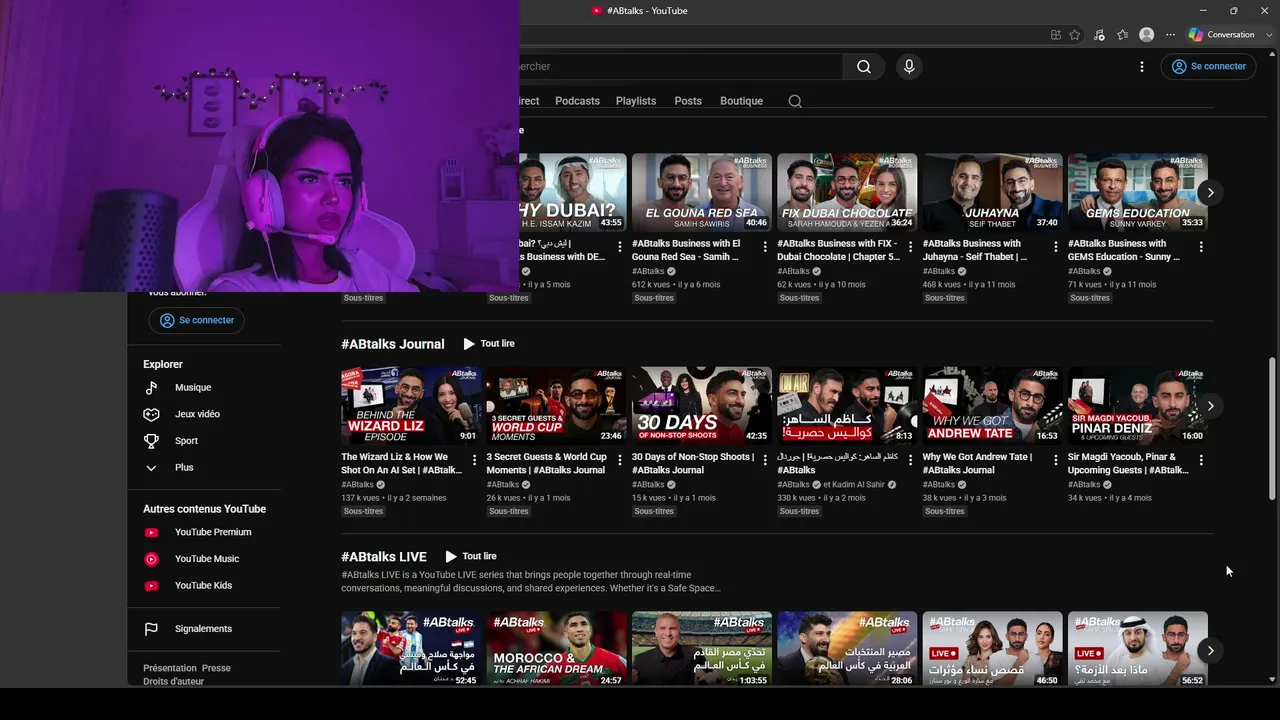Show next videos in #ABtalks Journal row
The image size is (1280, 720).
[1210, 406]
